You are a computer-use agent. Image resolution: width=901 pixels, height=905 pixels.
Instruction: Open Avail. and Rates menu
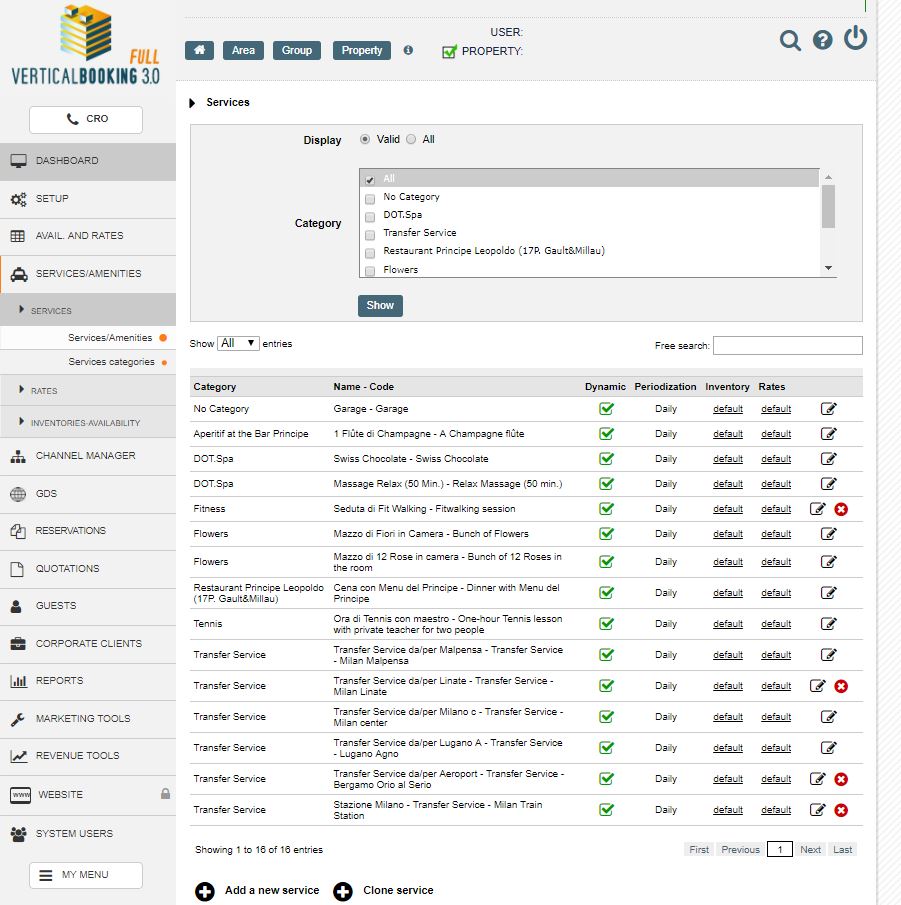(88, 236)
